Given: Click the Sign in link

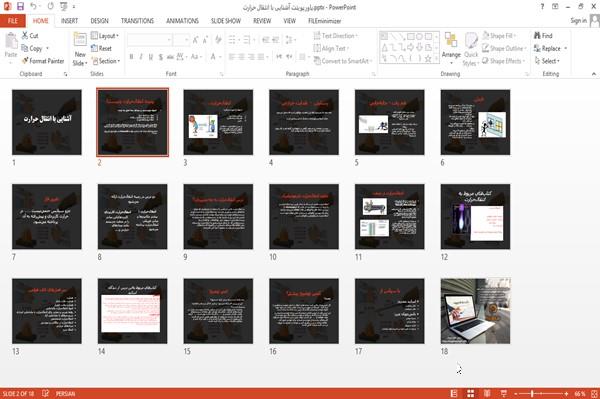Looking at the screenshot, I should [578, 21].
